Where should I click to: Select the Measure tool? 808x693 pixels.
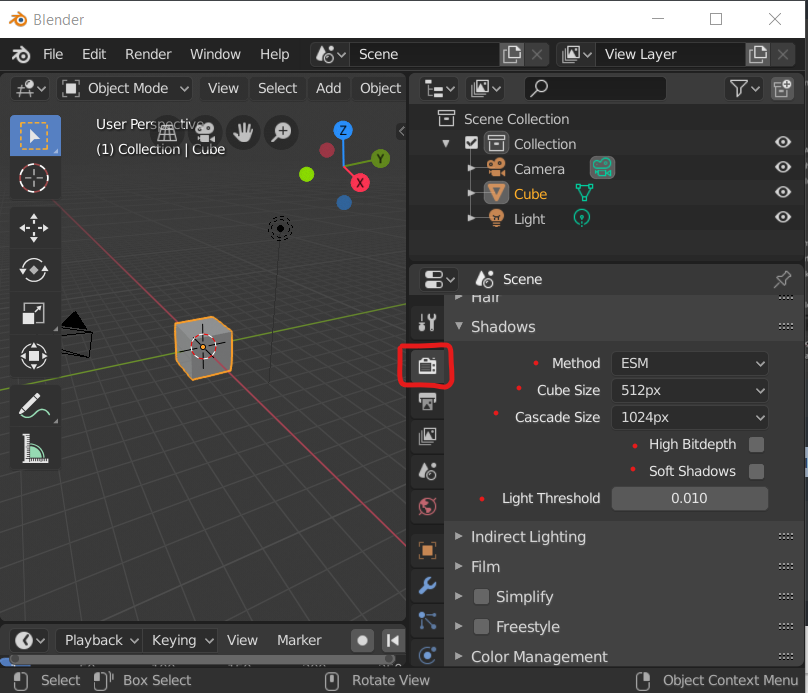pyautogui.click(x=34, y=448)
